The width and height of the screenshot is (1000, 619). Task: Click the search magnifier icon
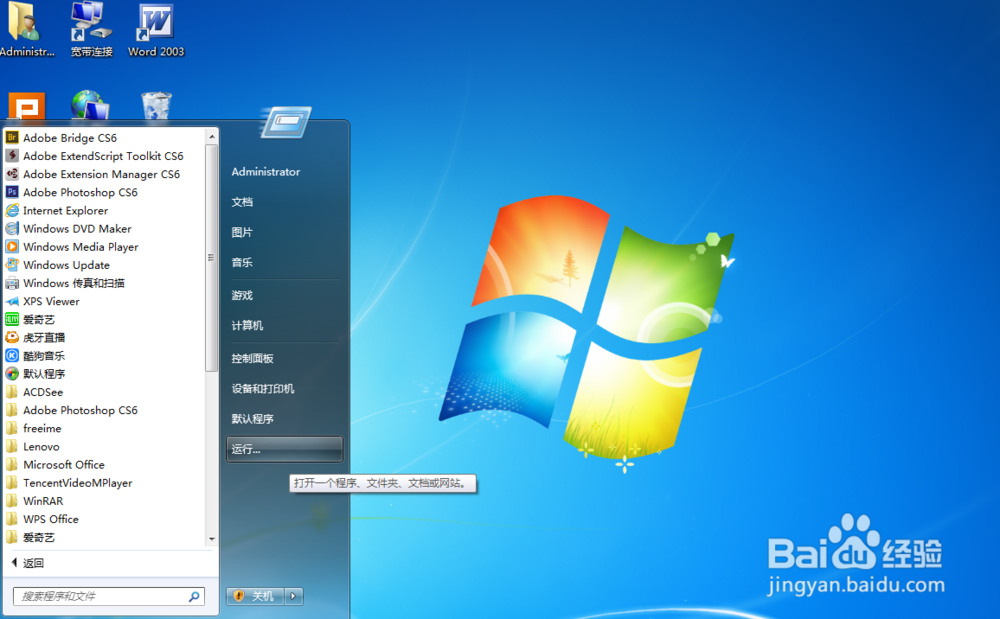pos(194,597)
